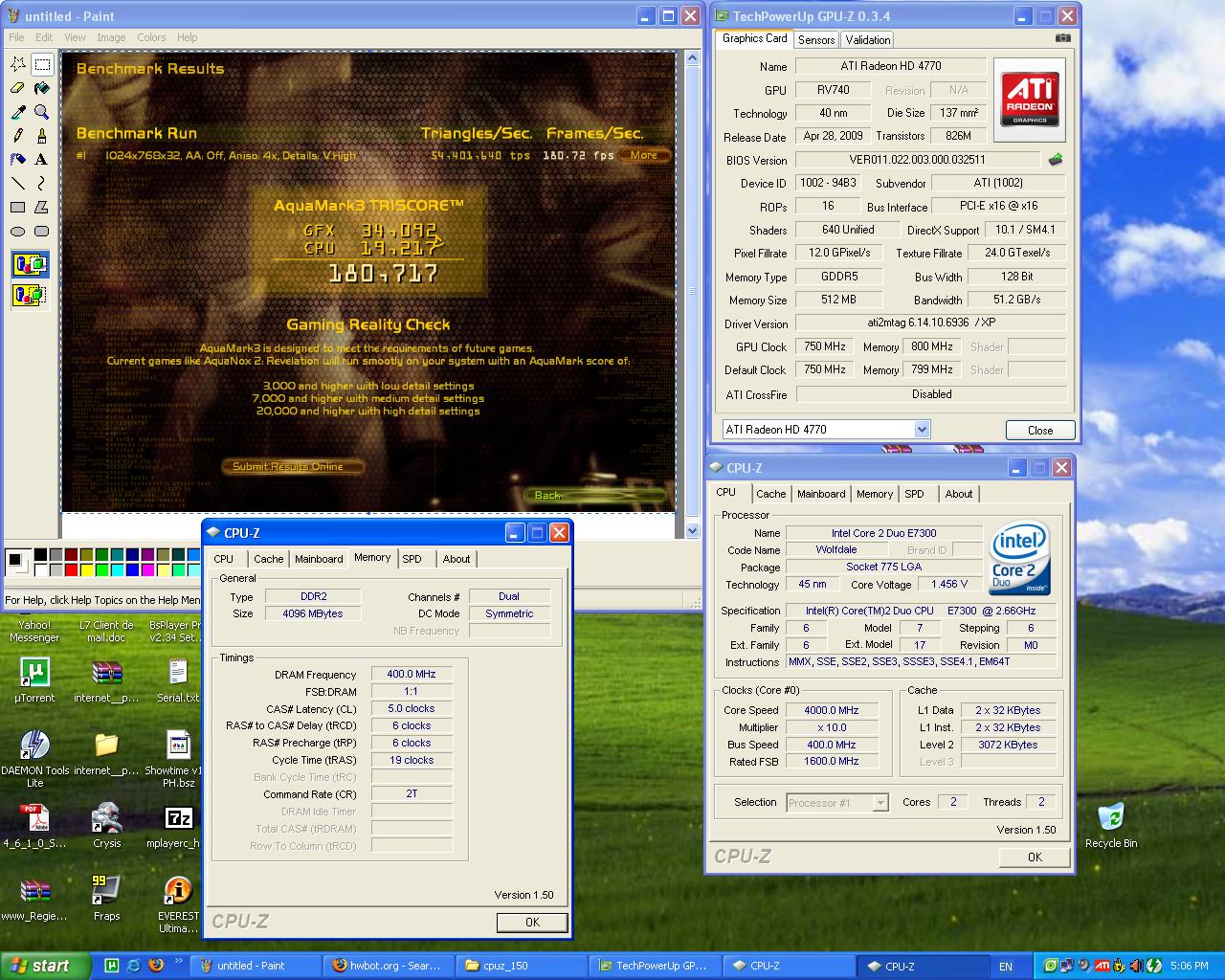Choose the Curve tool in Paint

coord(41,183)
